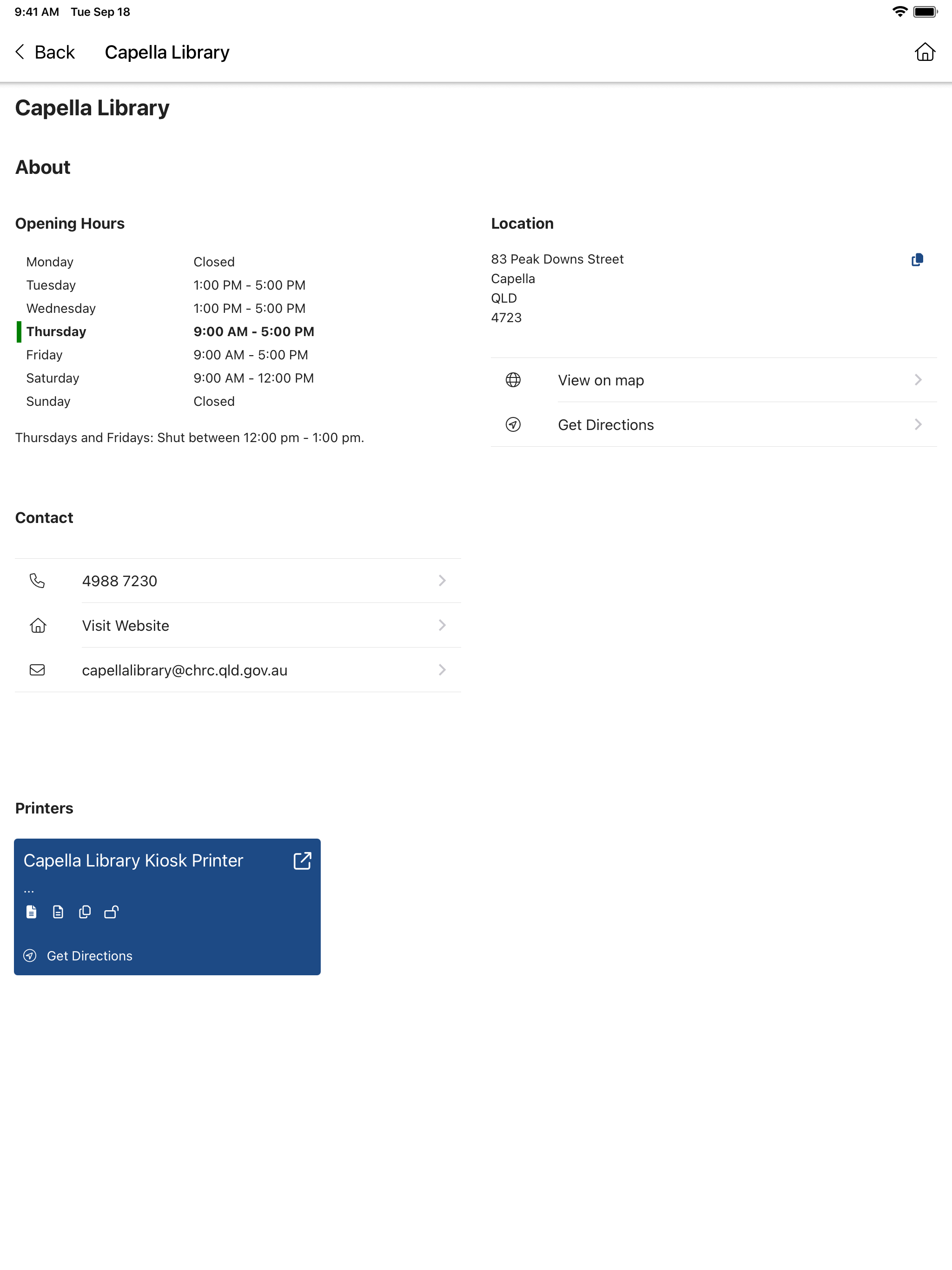Click the unlocked padlock icon on printer card
Image resolution: width=952 pixels, height=1270 pixels.
click(112, 912)
